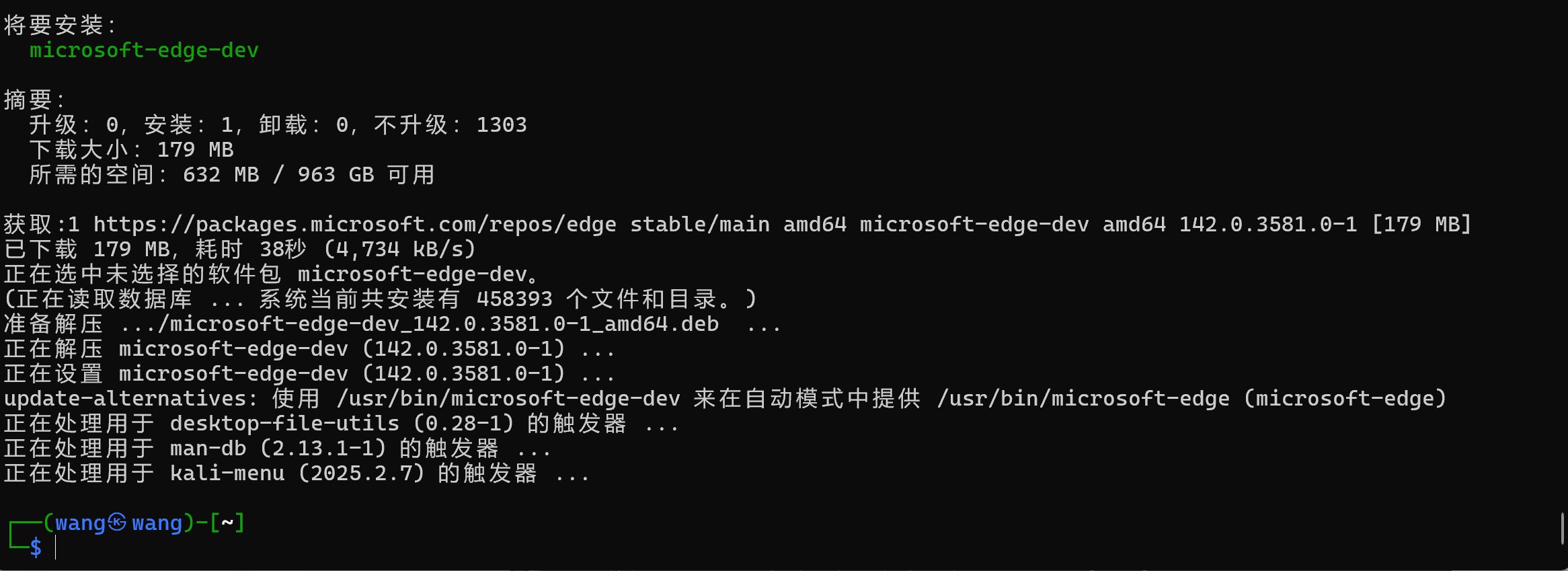Click the "摘要" summary heading
Screen dimensions: 1568x571
point(28,100)
